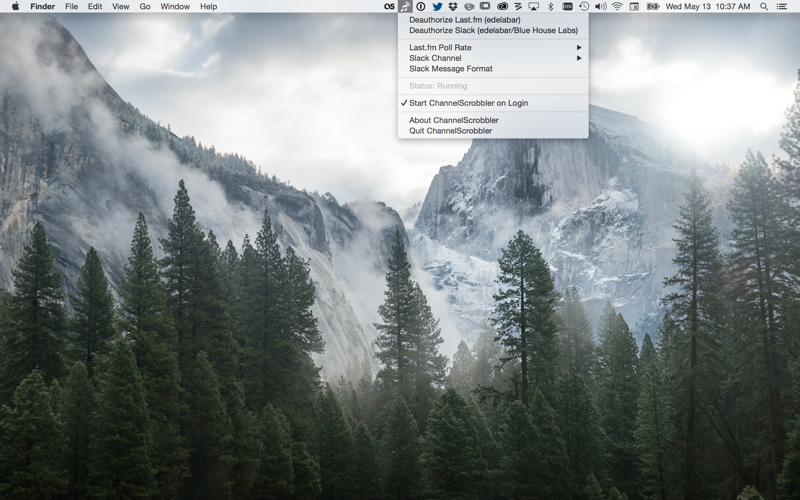
Task: Open the Wi-Fi status menu
Action: tap(617, 6)
